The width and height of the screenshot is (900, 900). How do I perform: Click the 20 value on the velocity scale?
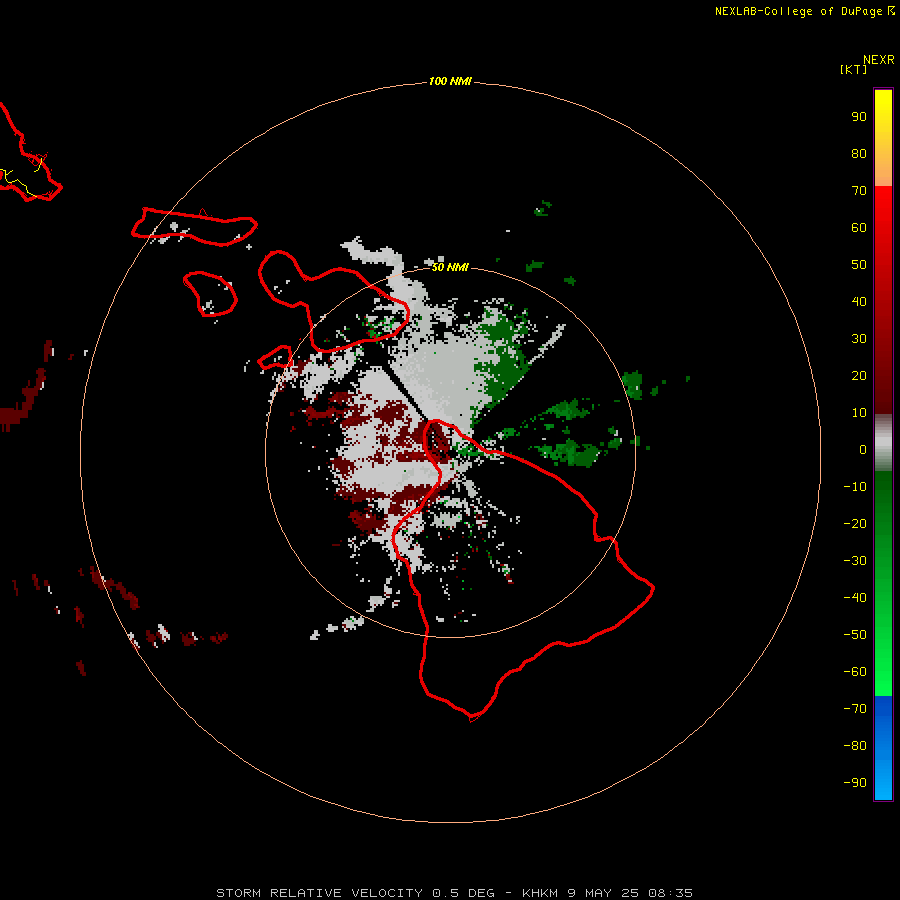(x=859, y=376)
